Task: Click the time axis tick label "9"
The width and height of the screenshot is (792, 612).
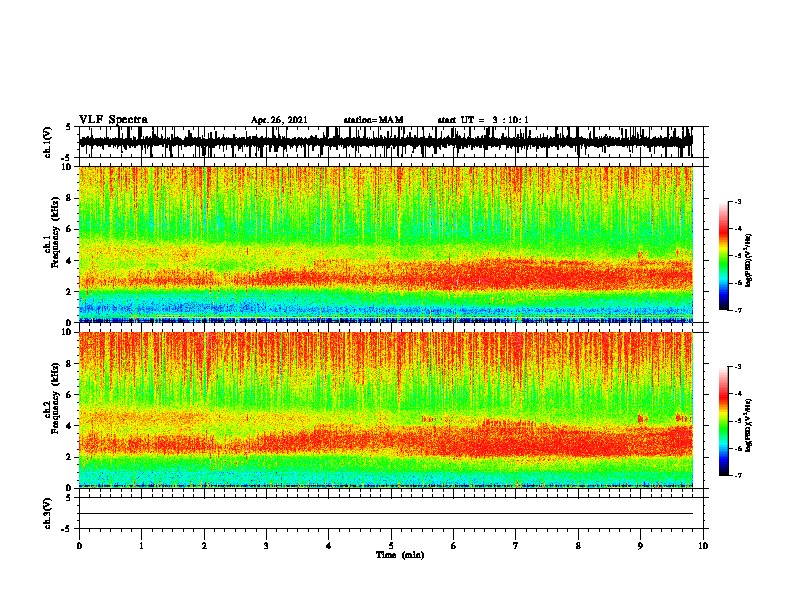Action: 640,546
